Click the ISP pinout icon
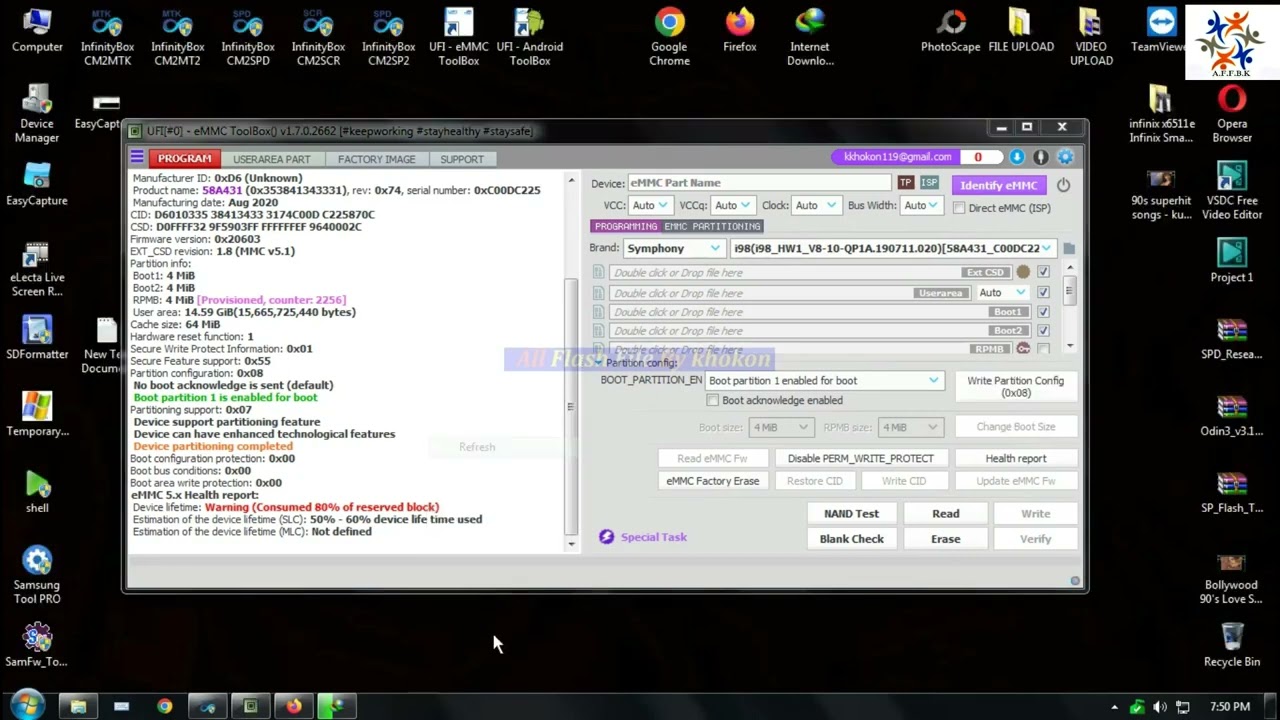 pos(929,183)
